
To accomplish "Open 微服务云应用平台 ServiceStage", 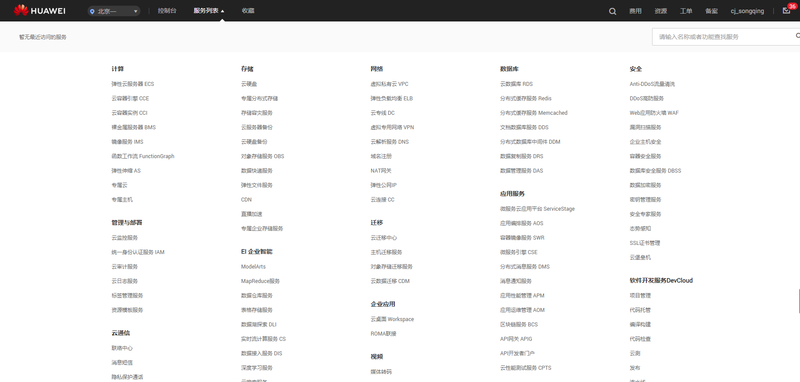I will click(538, 209).
